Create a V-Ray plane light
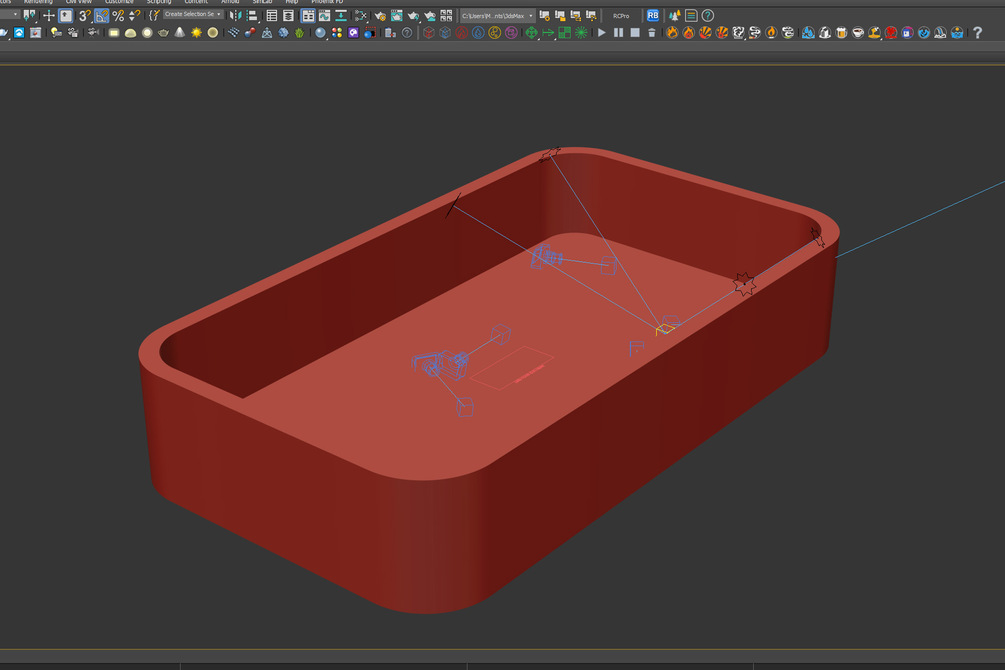This screenshot has width=1005, height=670. pos(113,33)
